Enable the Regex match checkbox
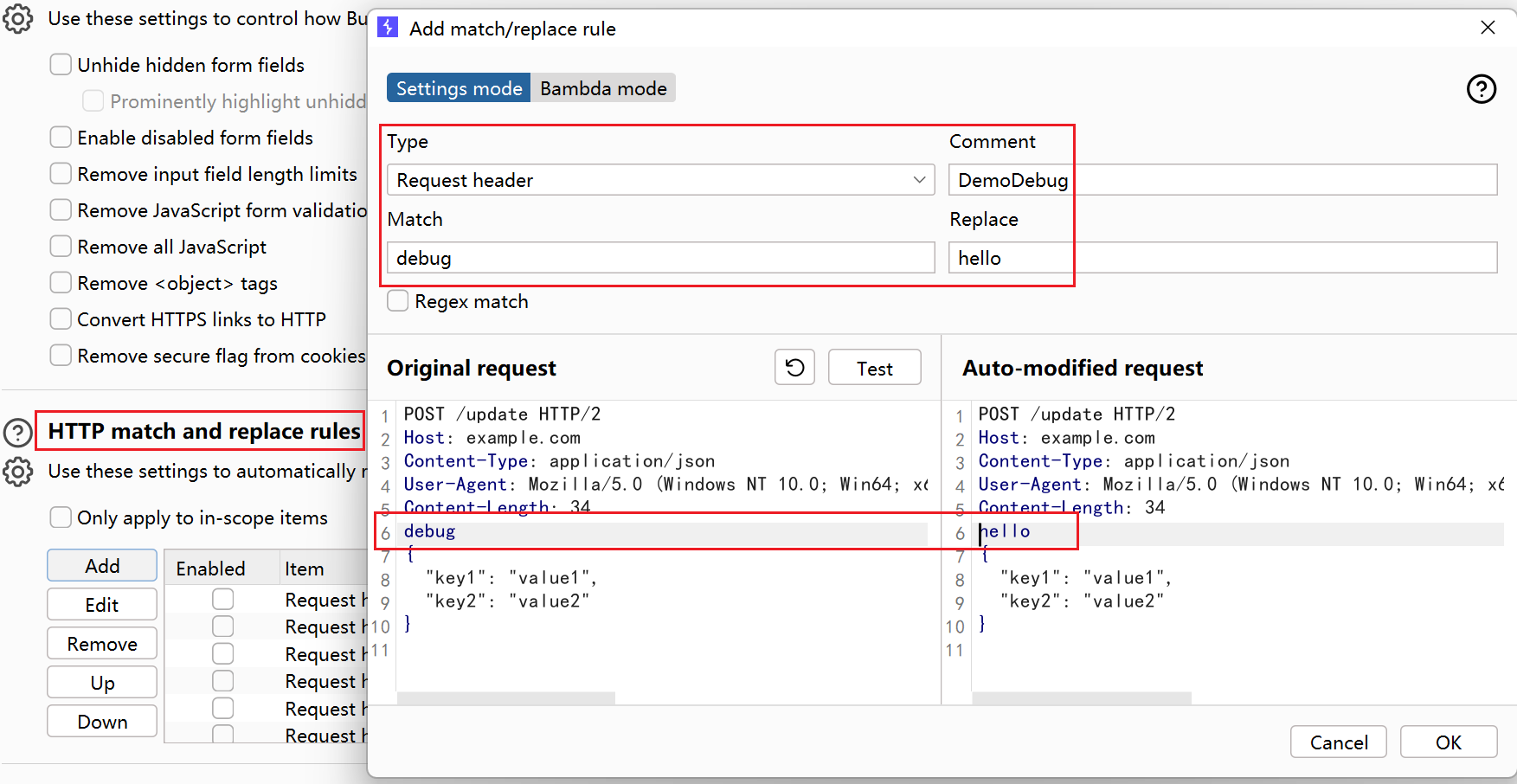1517x784 pixels. click(398, 301)
